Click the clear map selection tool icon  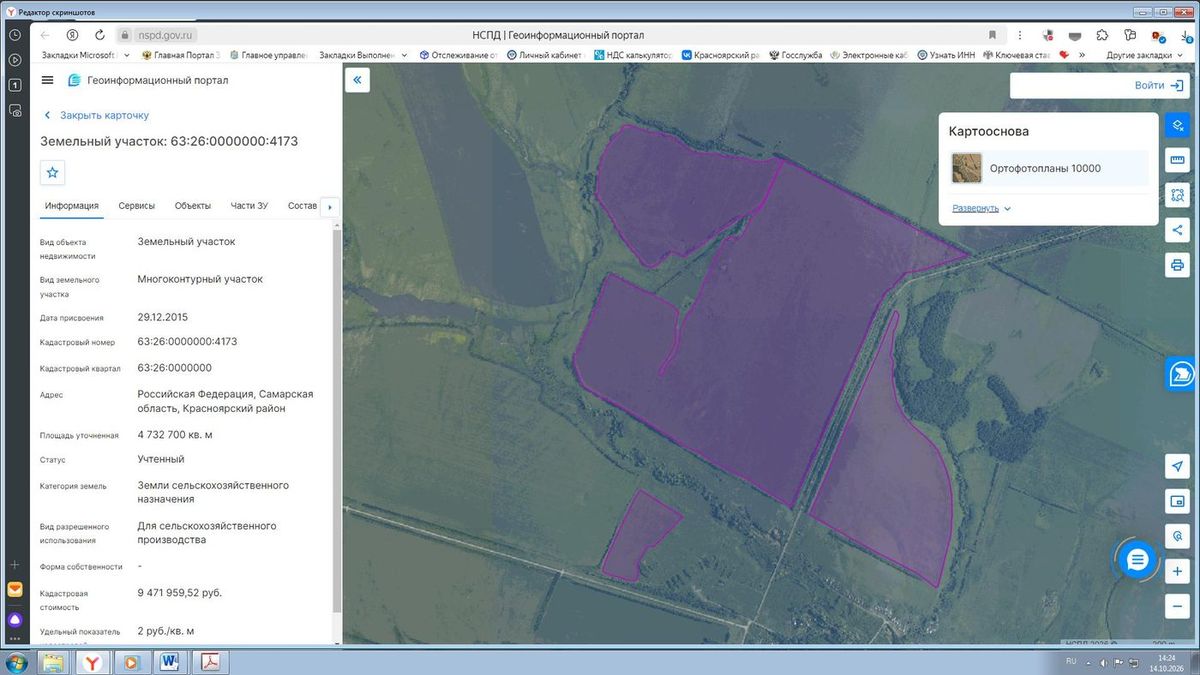click(1177, 125)
